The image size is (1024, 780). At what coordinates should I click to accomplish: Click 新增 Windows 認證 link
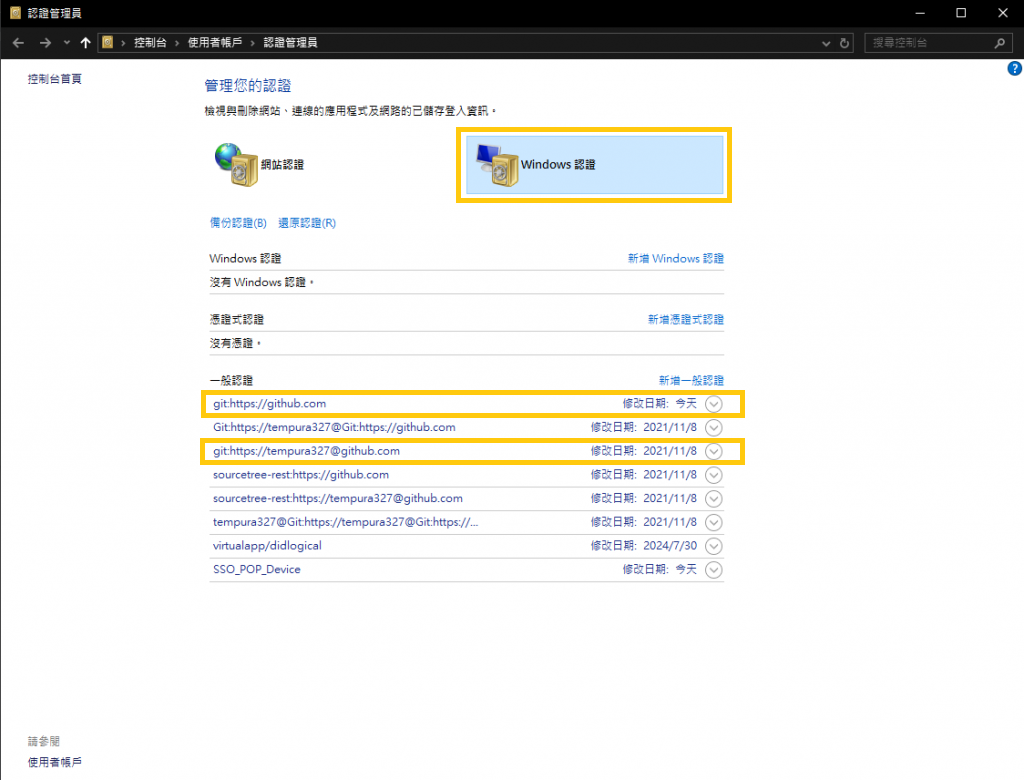click(676, 259)
